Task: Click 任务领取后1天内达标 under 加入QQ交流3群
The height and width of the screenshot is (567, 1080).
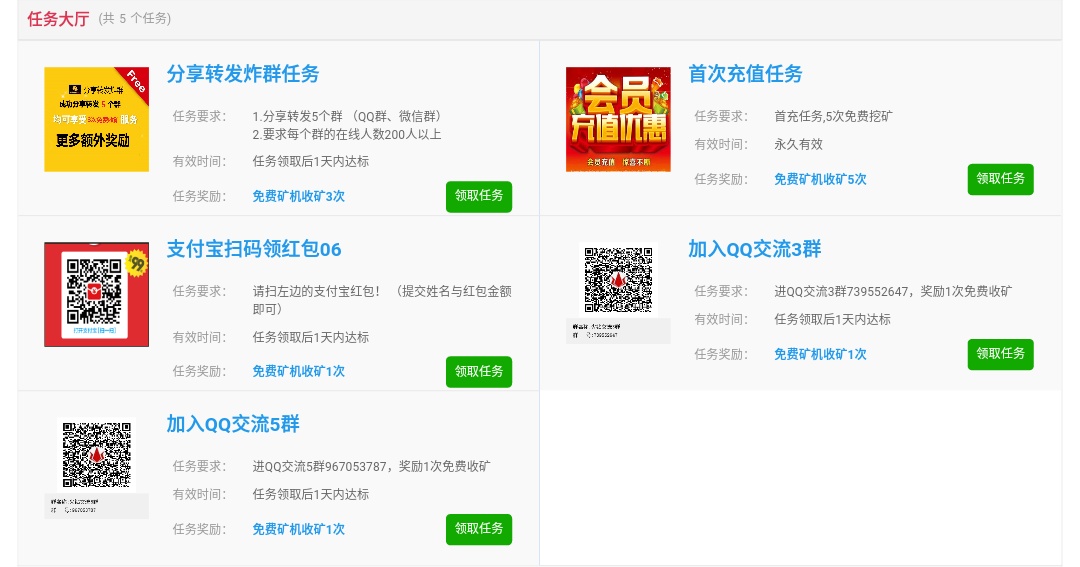Action: point(832,320)
